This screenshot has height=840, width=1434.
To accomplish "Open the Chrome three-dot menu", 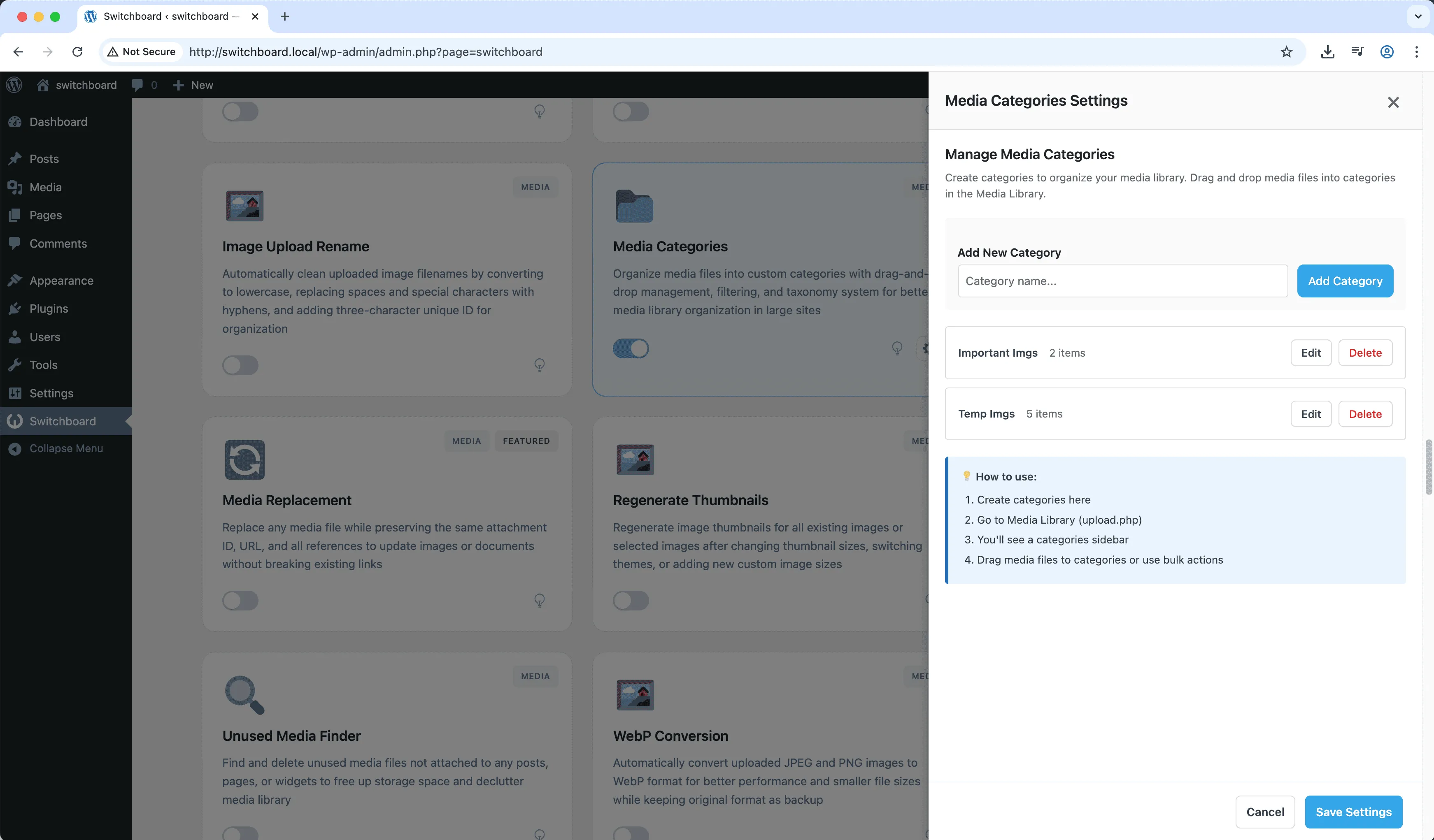I will pyautogui.click(x=1416, y=52).
